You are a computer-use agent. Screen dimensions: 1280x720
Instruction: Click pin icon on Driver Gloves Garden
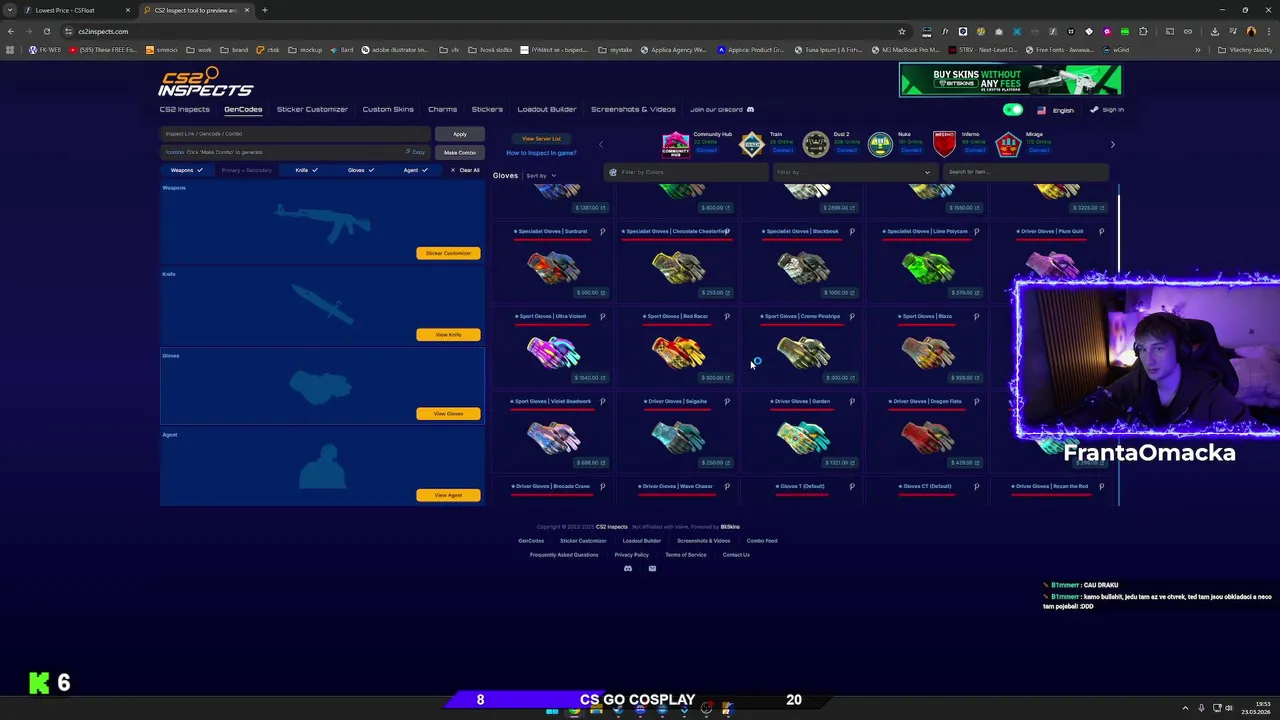pos(852,401)
